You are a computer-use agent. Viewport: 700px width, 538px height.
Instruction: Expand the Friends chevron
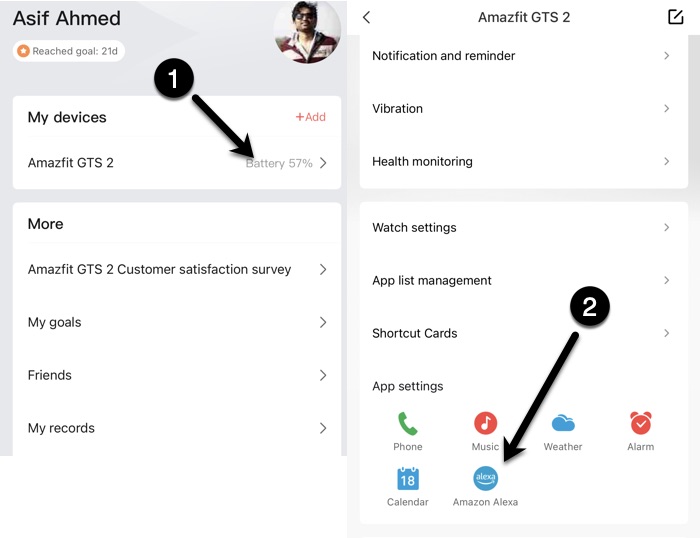pos(323,375)
